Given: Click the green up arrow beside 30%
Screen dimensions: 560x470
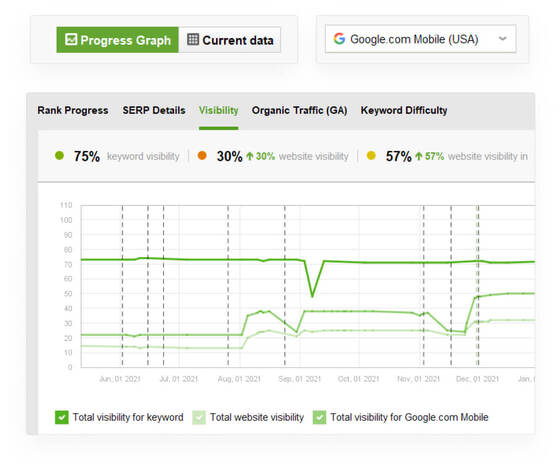Looking at the screenshot, I should point(250,156).
